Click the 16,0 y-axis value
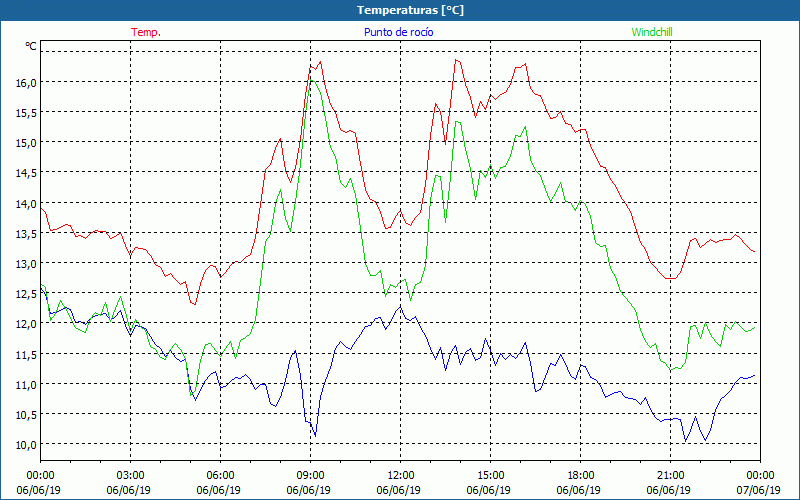This screenshot has width=800, height=500. tap(26, 82)
